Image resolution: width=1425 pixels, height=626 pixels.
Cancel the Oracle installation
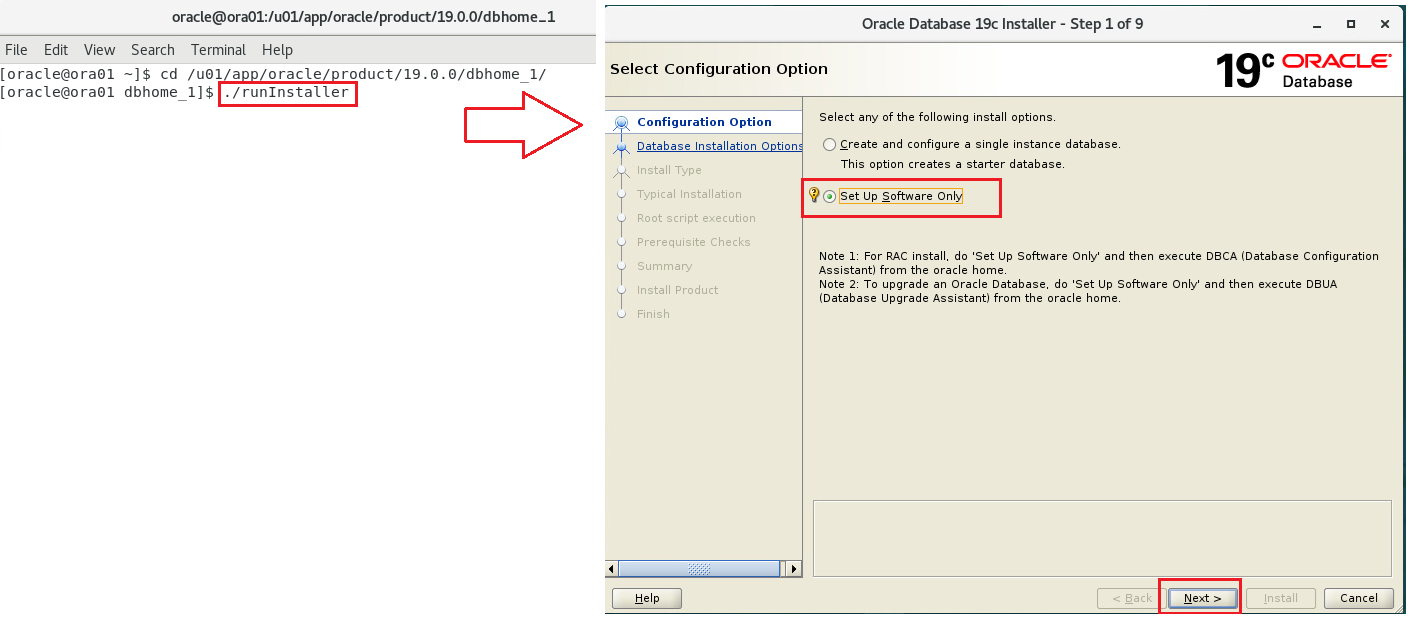point(1358,598)
